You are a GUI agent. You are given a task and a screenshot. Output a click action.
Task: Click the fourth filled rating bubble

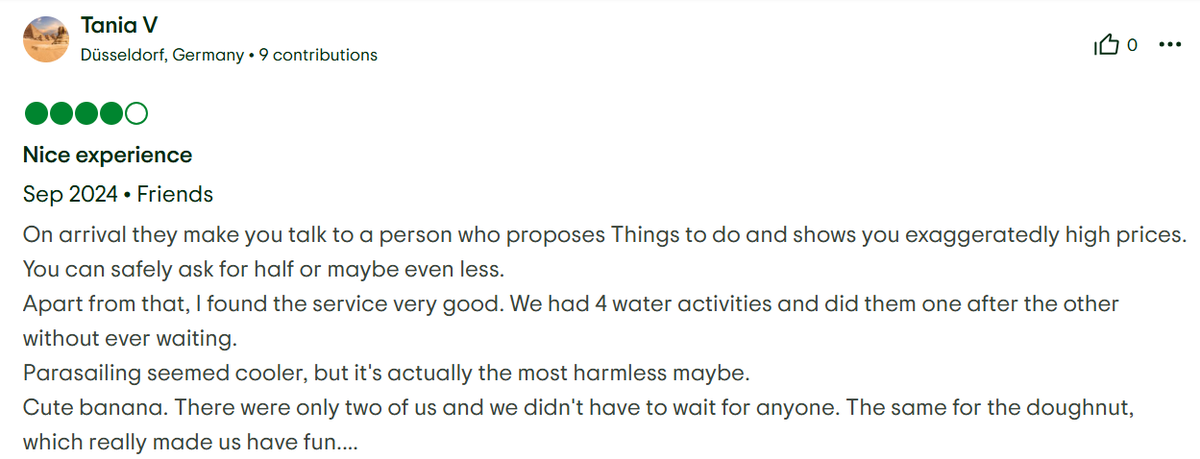pyautogui.click(x=111, y=114)
